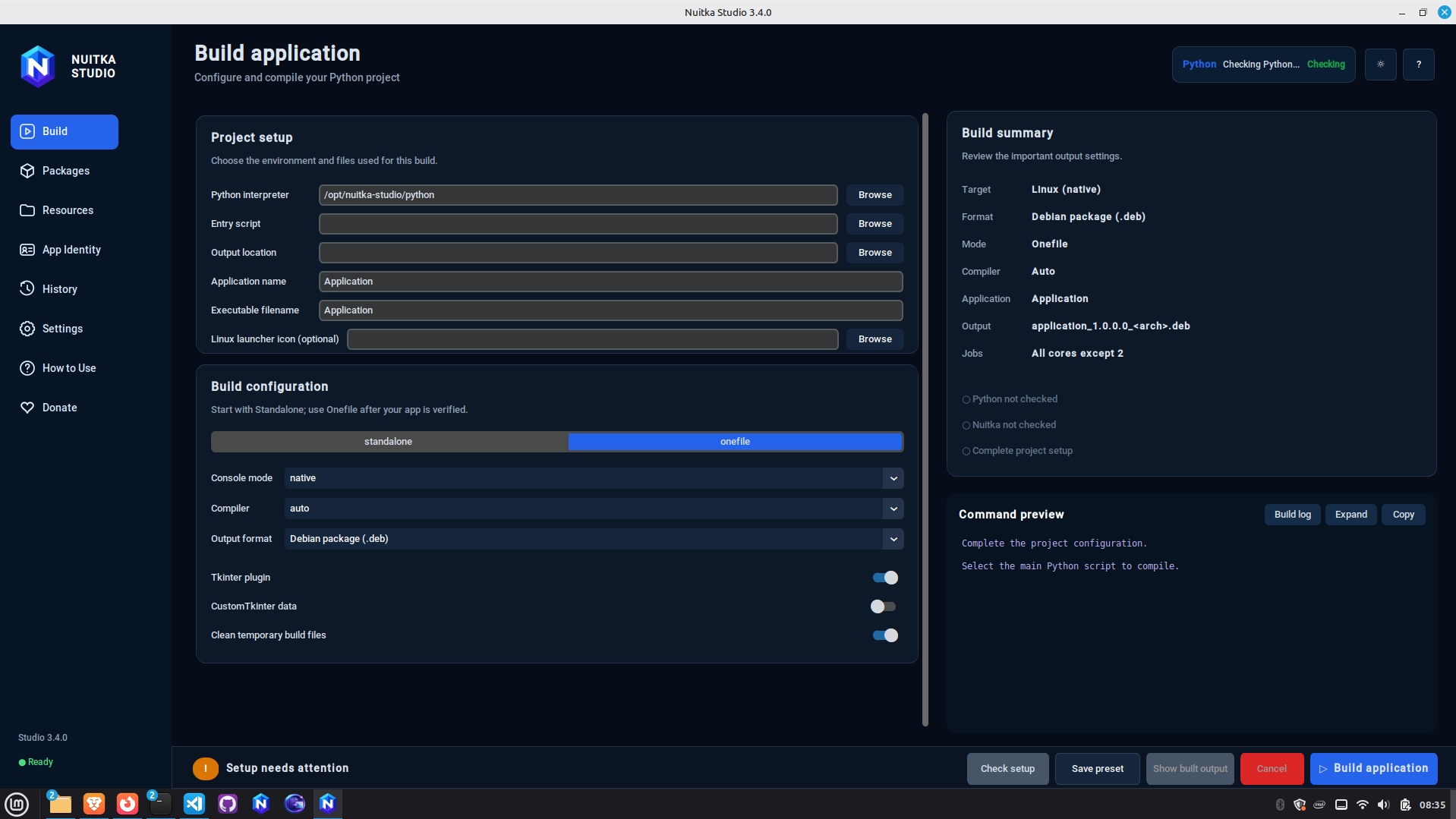Screen dimensions: 1456x819
Task: Click the active Nuitka Studio taskbar icon
Action: pyautogui.click(x=328, y=804)
